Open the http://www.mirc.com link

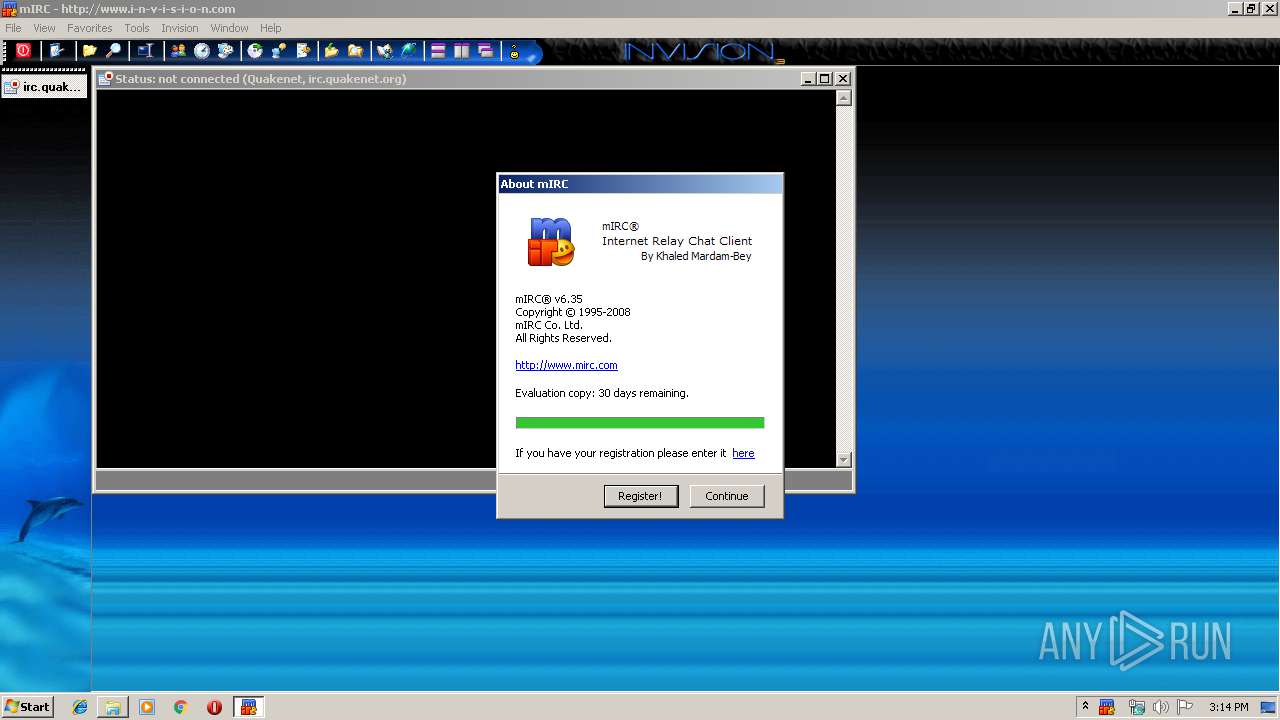point(566,365)
